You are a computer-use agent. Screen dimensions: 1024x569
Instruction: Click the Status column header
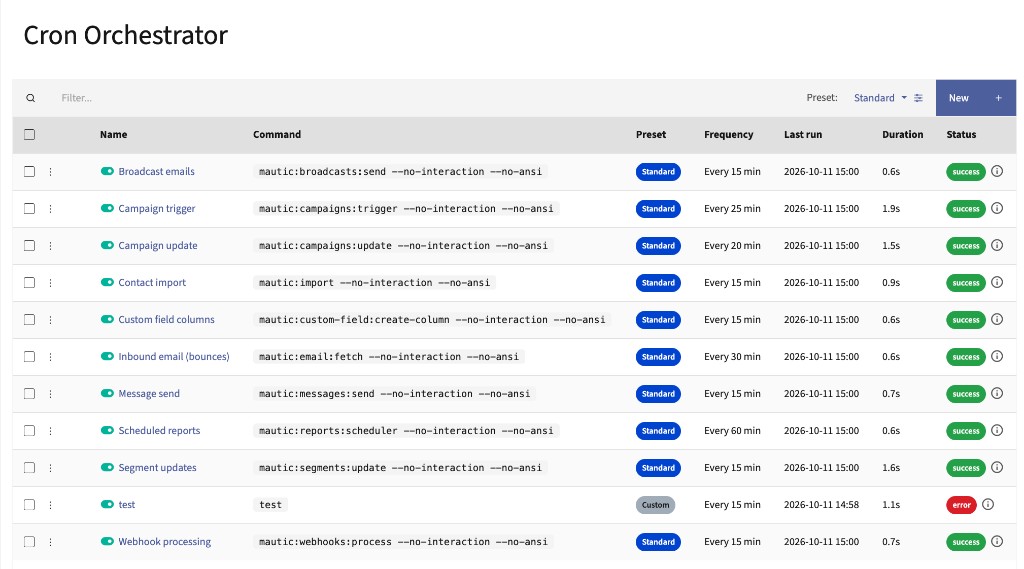[961, 135]
